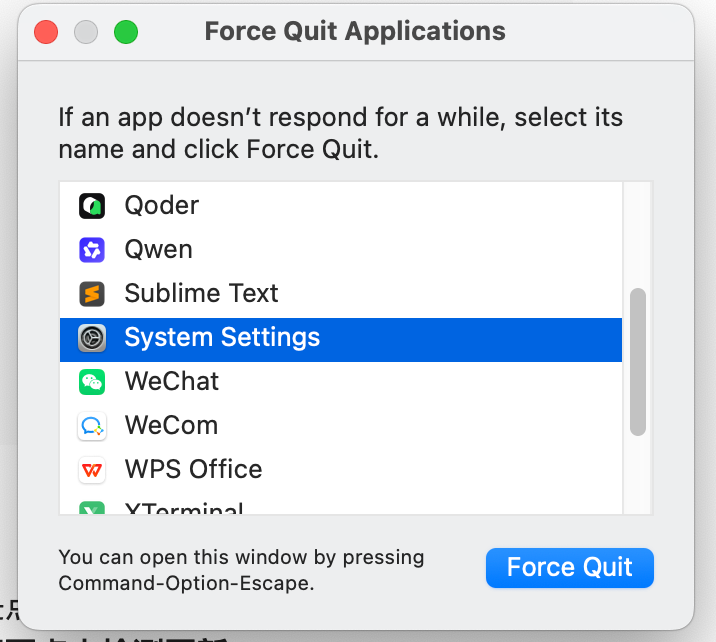Click the green WeChat icon
The height and width of the screenshot is (642, 716).
92,382
